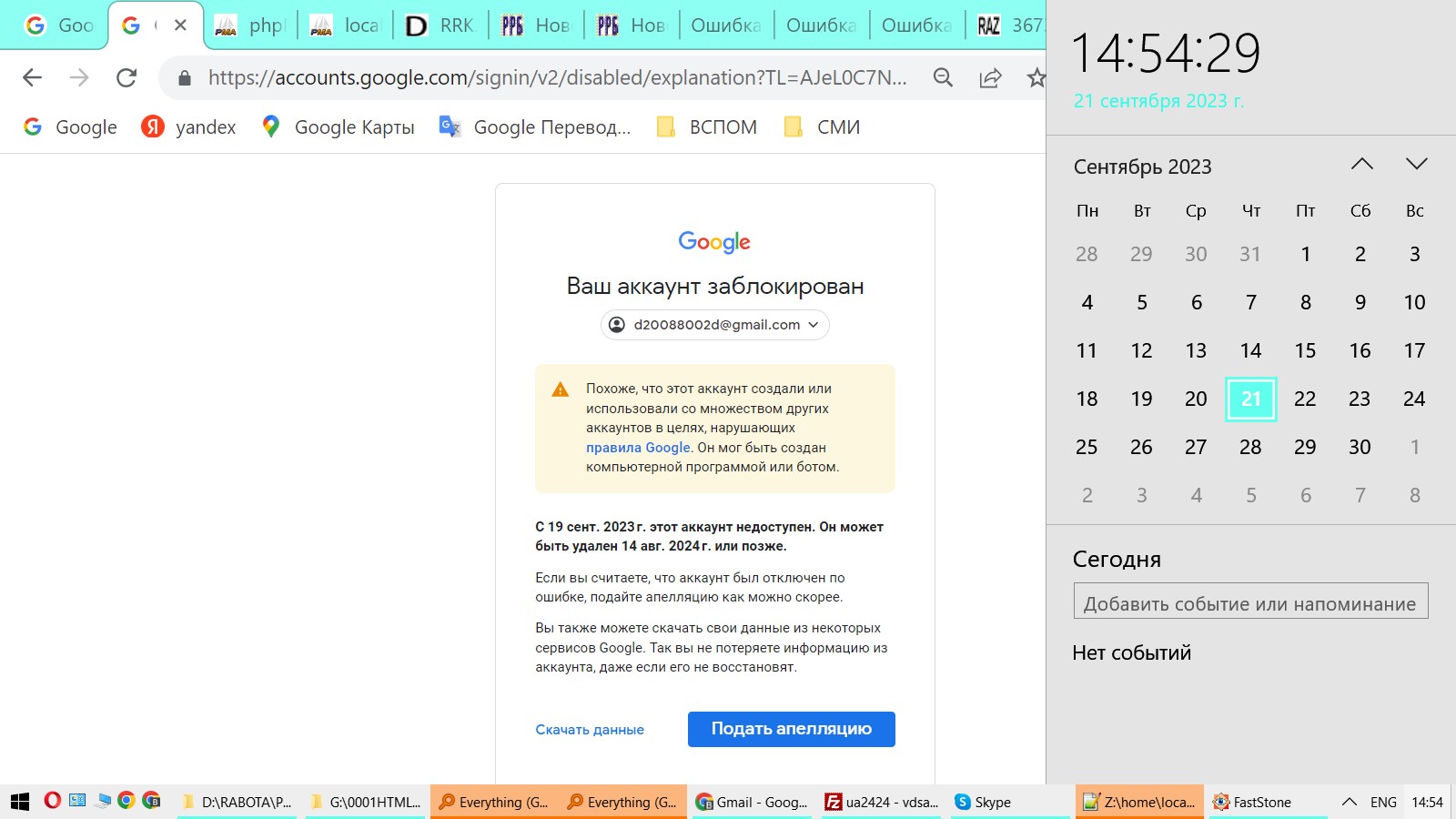Image resolution: width=1456 pixels, height=819 pixels.
Task: Click the Подать апелляцию button
Action: [792, 729]
